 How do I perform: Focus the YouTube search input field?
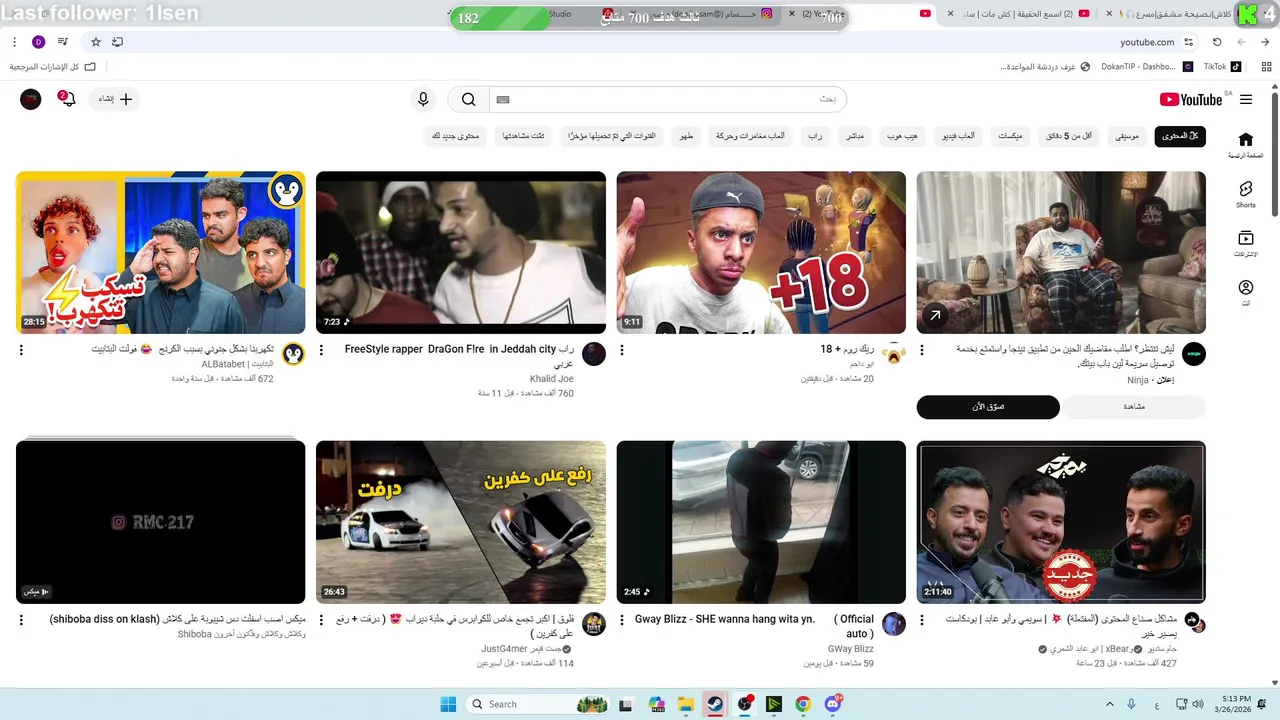click(667, 99)
